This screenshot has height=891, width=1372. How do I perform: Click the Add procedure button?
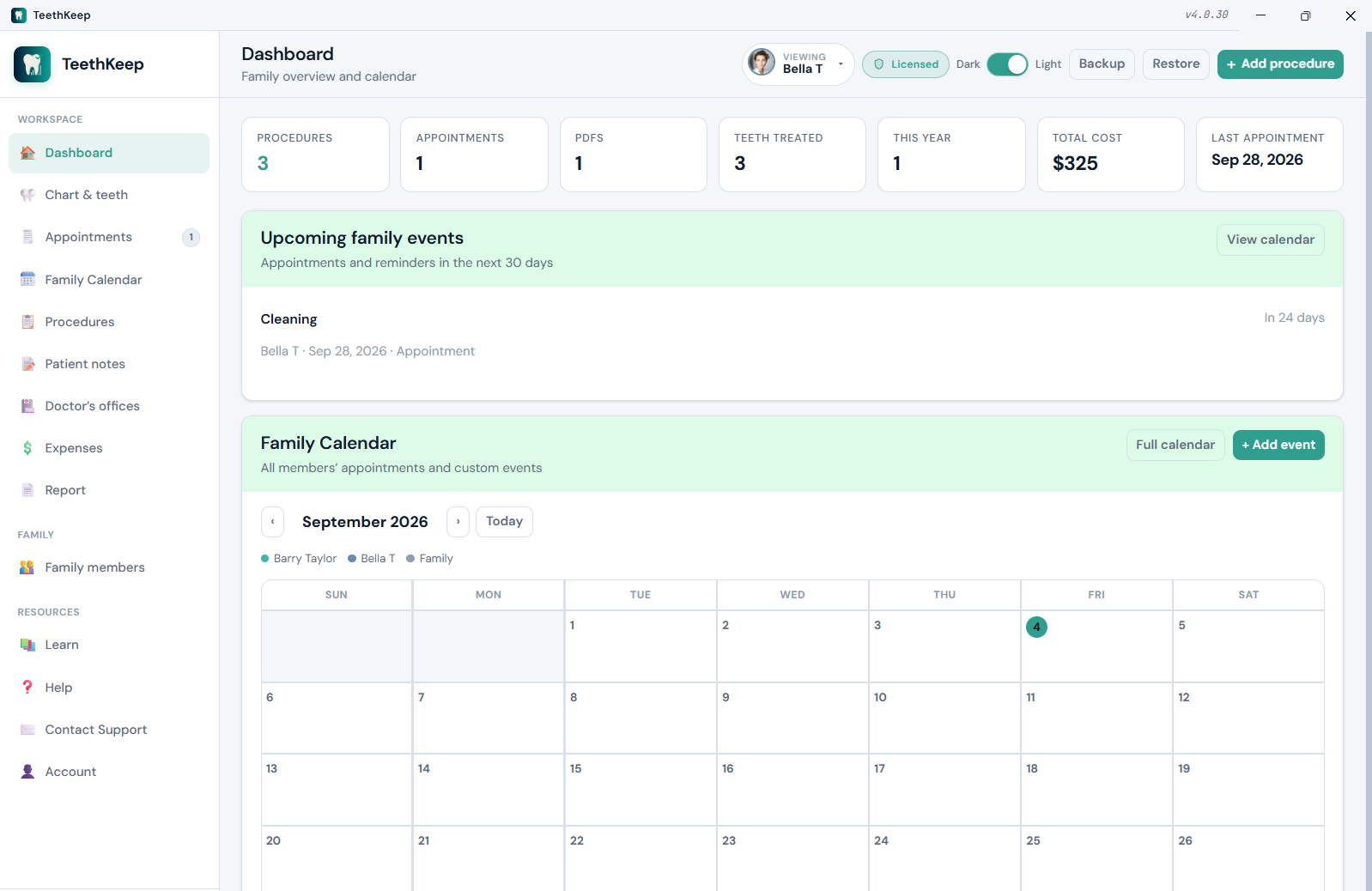point(1280,64)
